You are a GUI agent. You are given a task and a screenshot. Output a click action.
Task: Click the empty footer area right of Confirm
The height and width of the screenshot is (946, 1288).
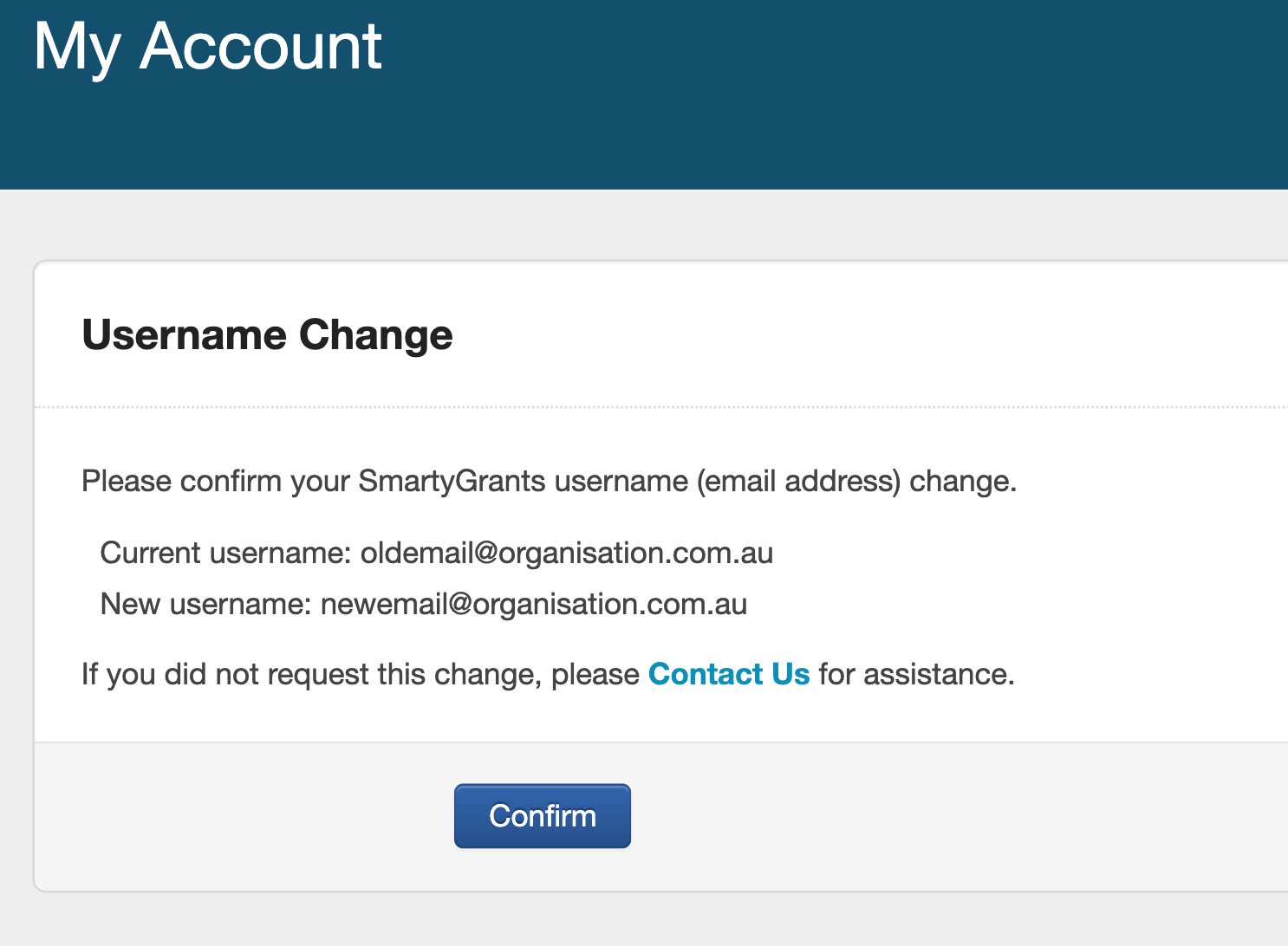[x=953, y=816]
